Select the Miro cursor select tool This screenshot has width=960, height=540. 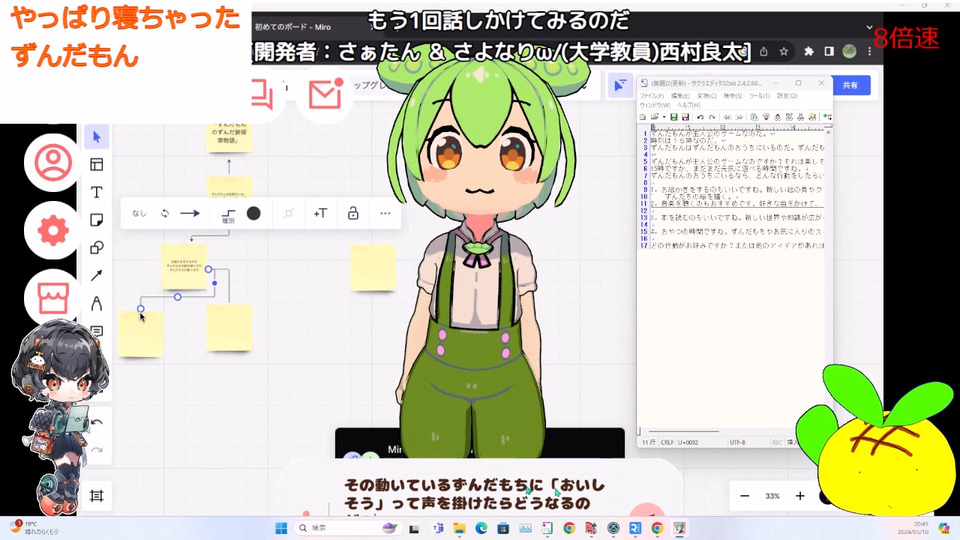tap(96, 137)
